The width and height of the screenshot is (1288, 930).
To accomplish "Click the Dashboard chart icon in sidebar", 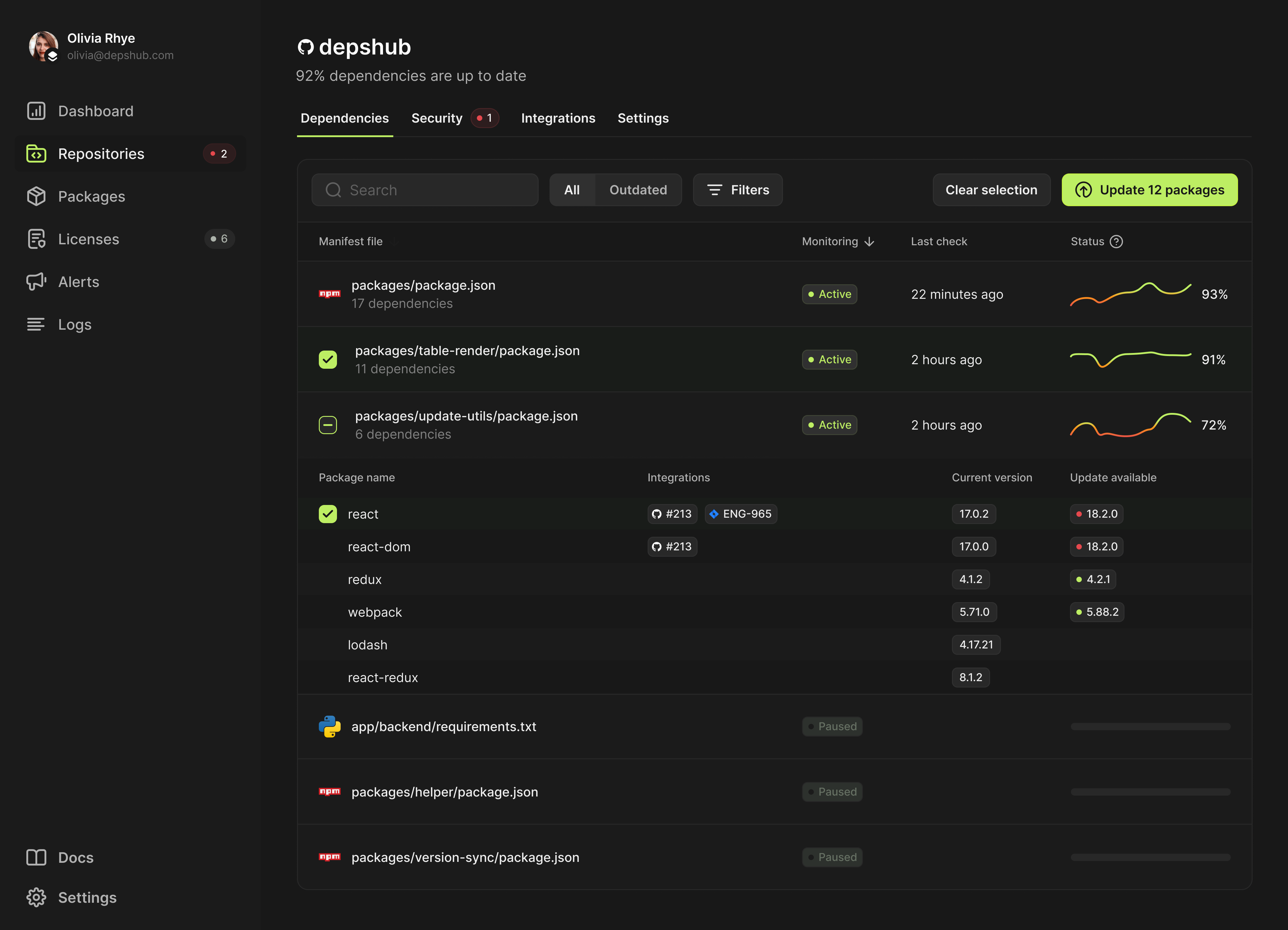I will [36, 111].
